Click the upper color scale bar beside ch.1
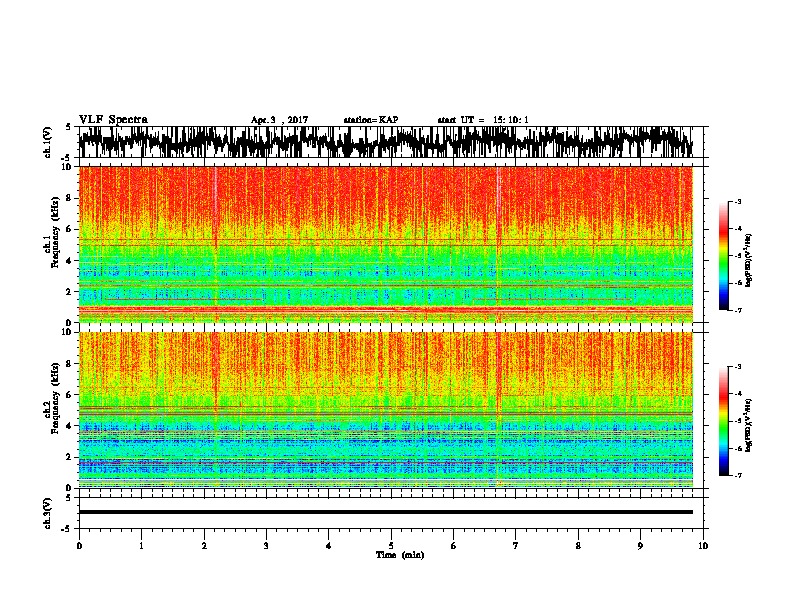The width and height of the screenshot is (792, 612). click(723, 256)
